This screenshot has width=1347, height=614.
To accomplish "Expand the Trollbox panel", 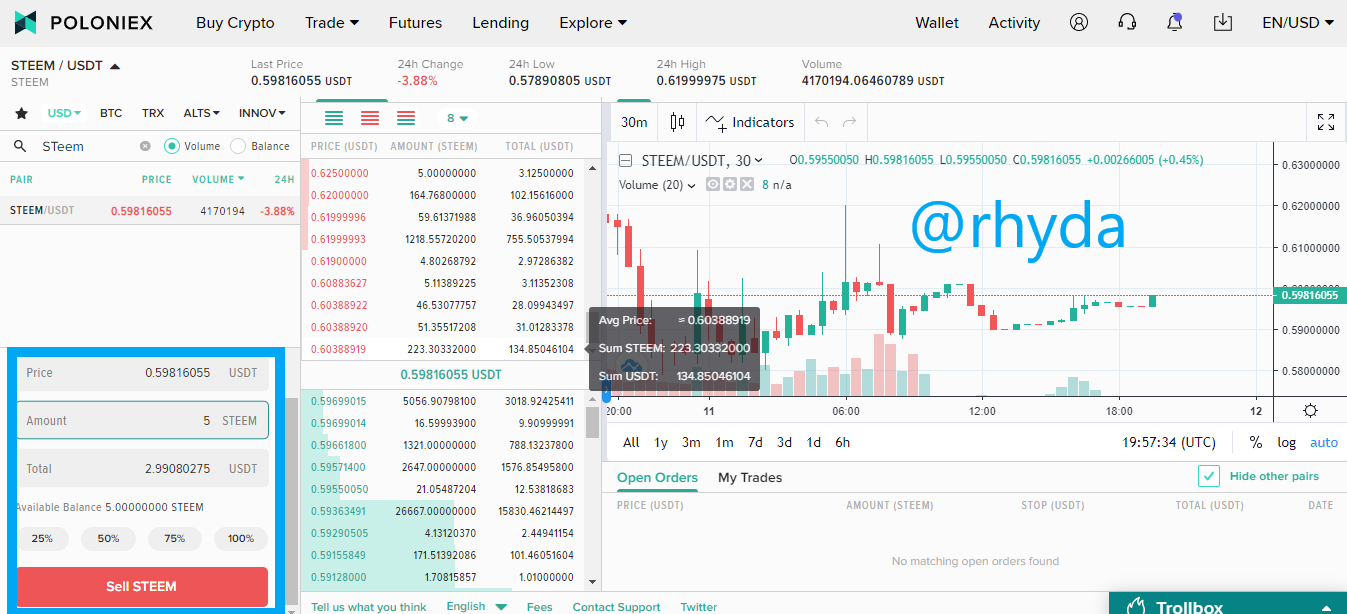I will coord(1326,607).
